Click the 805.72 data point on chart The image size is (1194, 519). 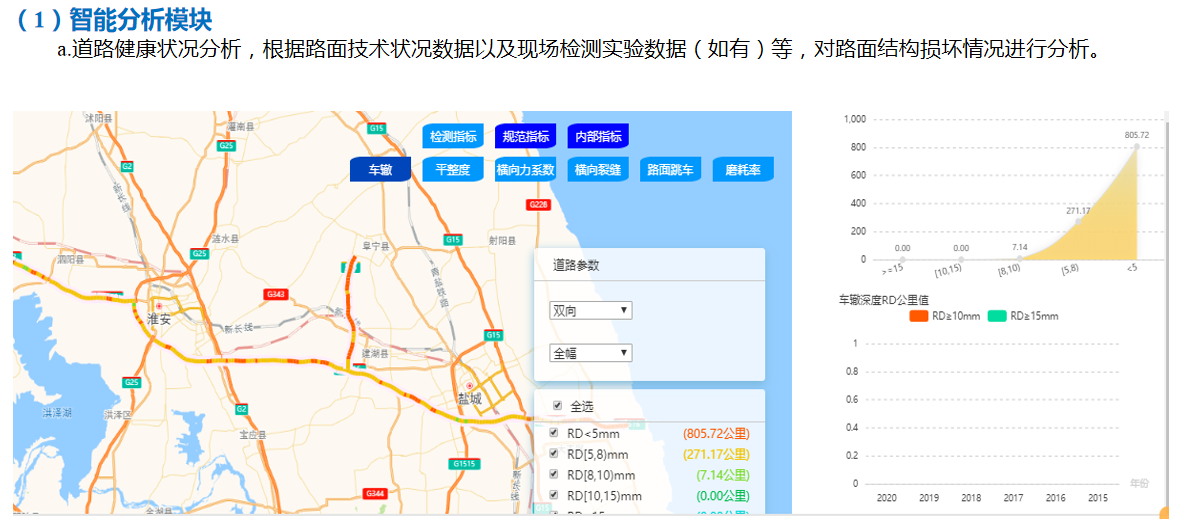[x=1136, y=147]
